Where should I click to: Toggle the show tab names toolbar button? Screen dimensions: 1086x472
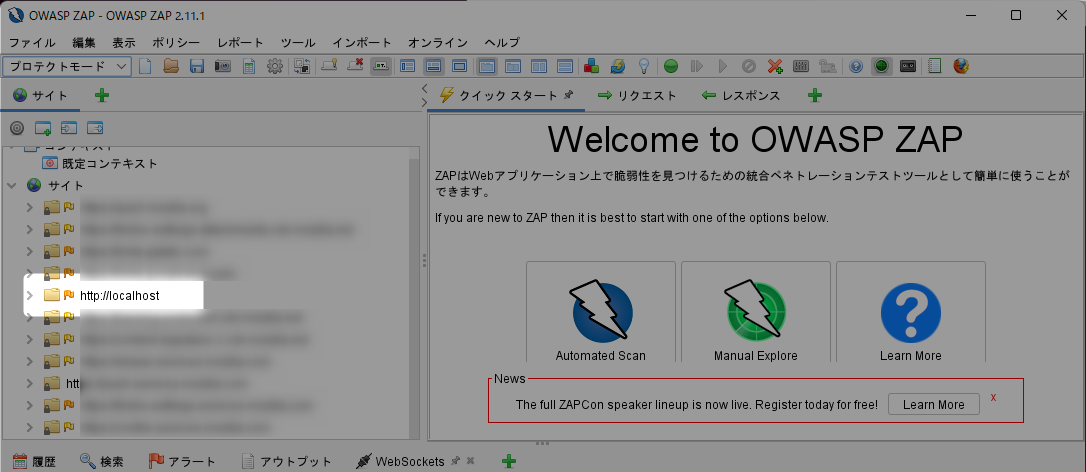pyautogui.click(x=380, y=67)
